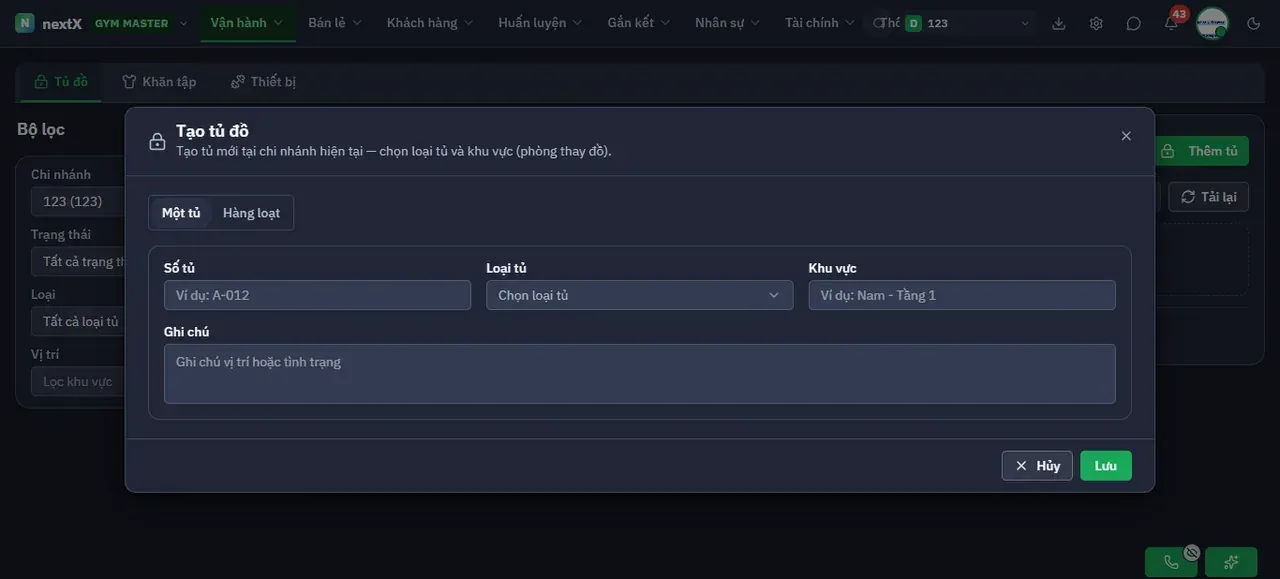Click the padlock icon beside Tạo tủ đồ title
Viewport: 1280px width, 579px height.
coord(157,141)
